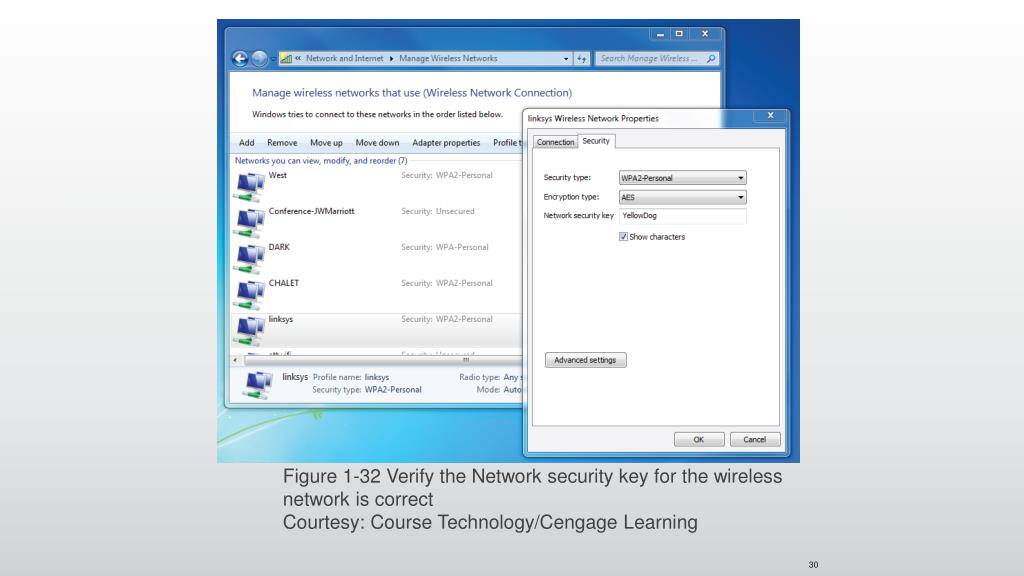Click Move down in the toolbar
This screenshot has height=576, width=1024.
coord(377,142)
